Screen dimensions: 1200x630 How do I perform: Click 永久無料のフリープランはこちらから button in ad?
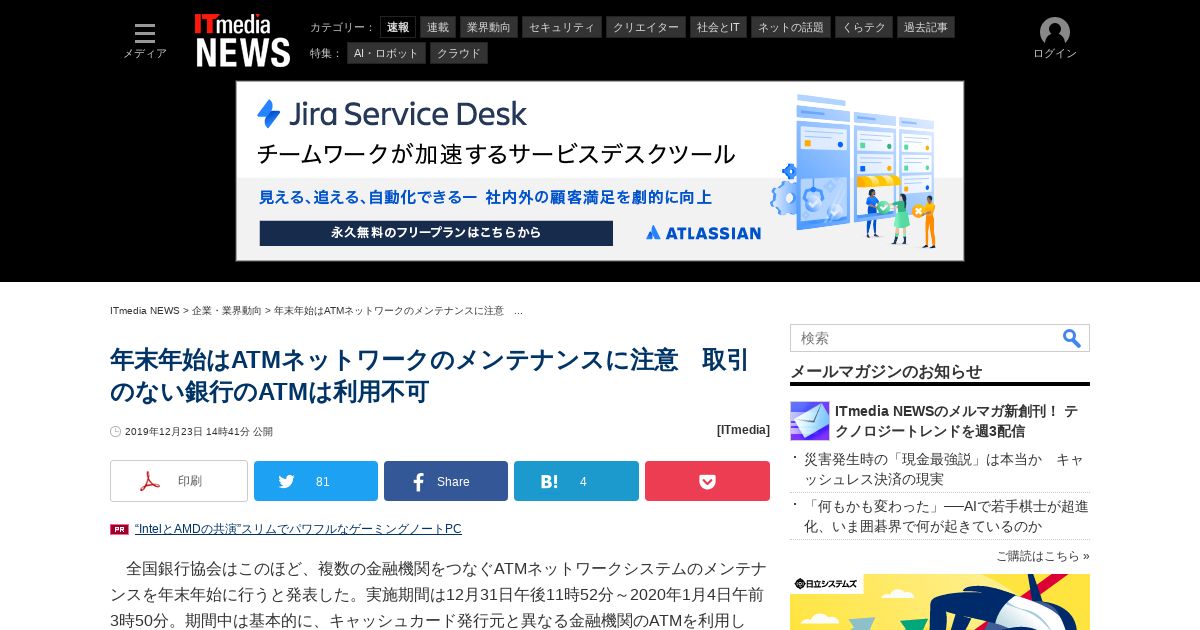point(436,233)
